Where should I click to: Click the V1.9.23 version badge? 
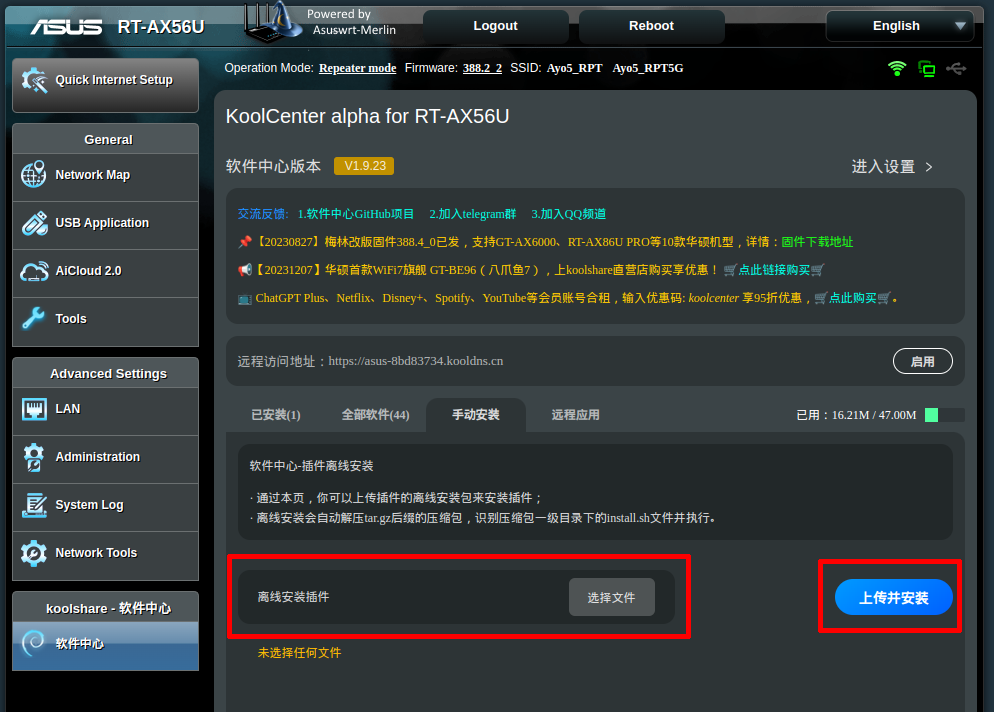click(364, 166)
